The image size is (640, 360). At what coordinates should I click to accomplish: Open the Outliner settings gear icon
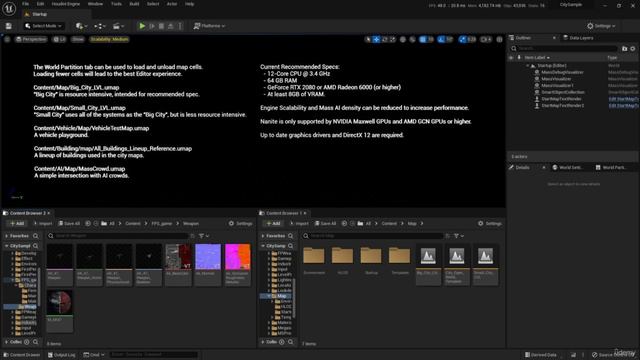coord(633,49)
